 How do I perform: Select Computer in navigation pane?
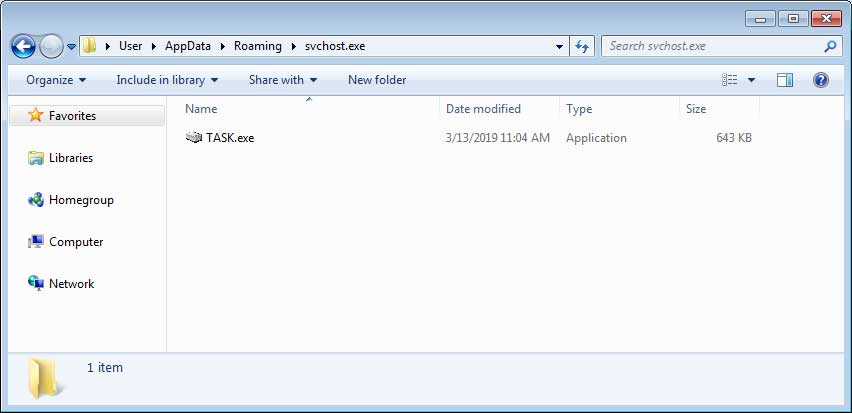76,242
